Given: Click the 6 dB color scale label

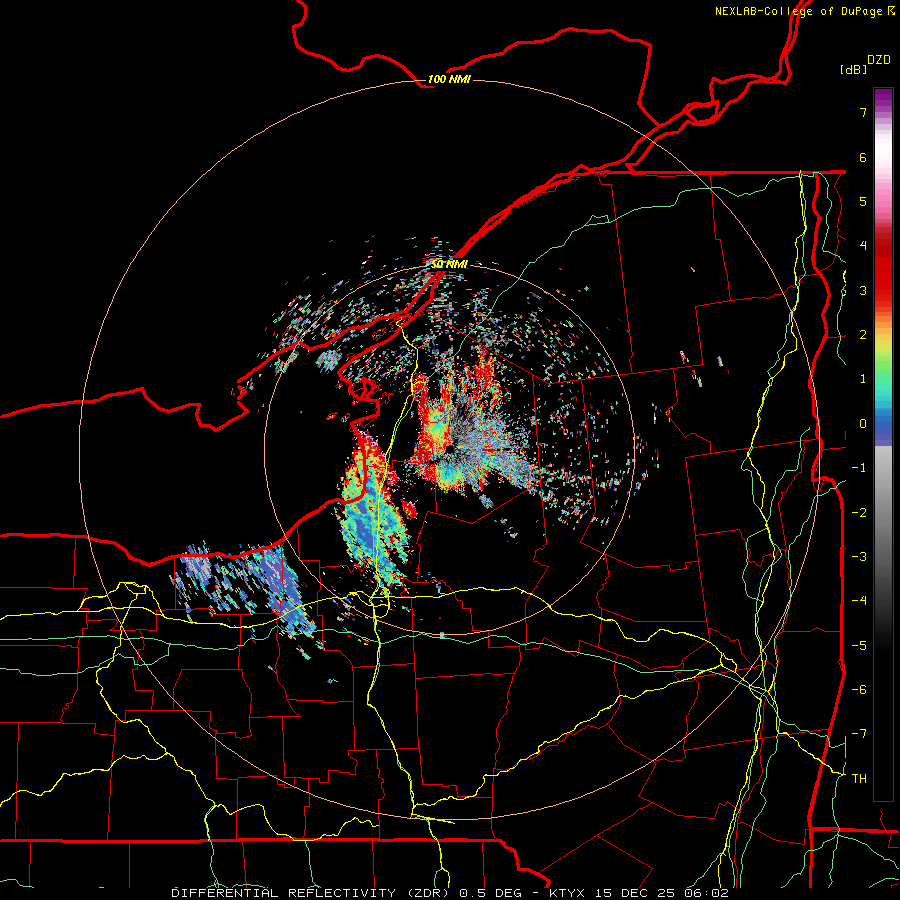Looking at the screenshot, I should (863, 157).
